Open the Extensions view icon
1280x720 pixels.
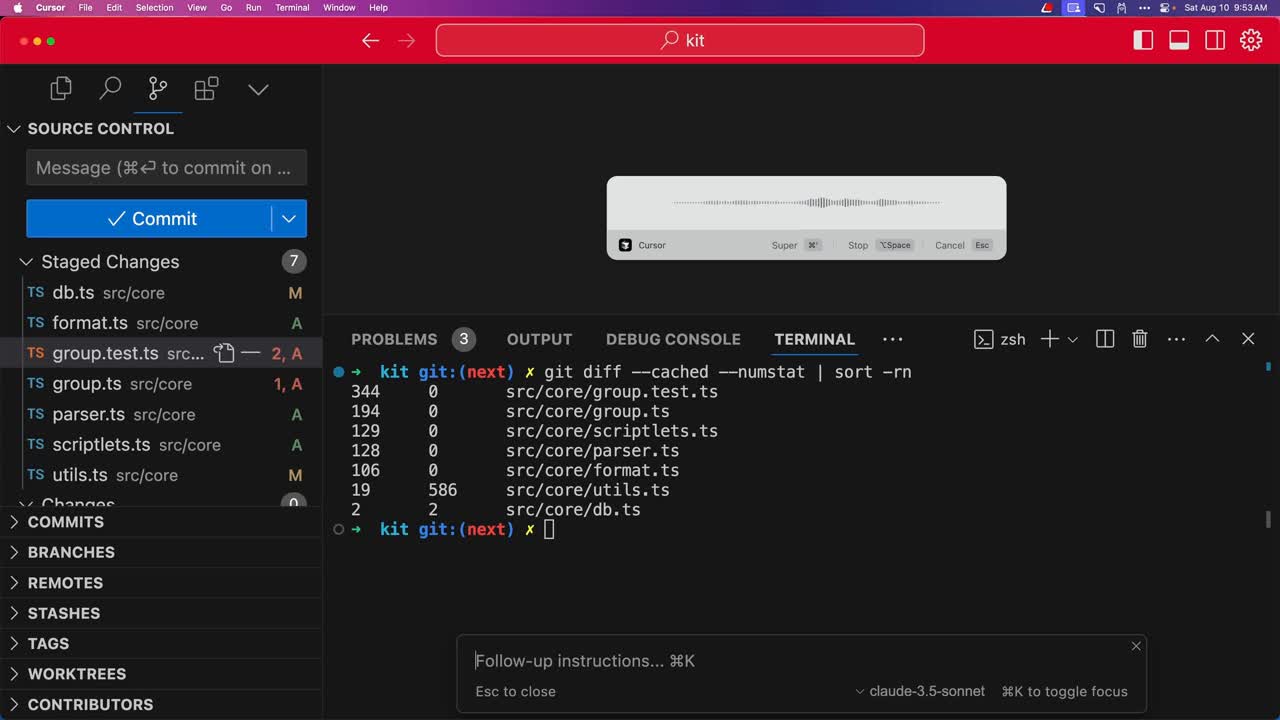tap(206, 89)
